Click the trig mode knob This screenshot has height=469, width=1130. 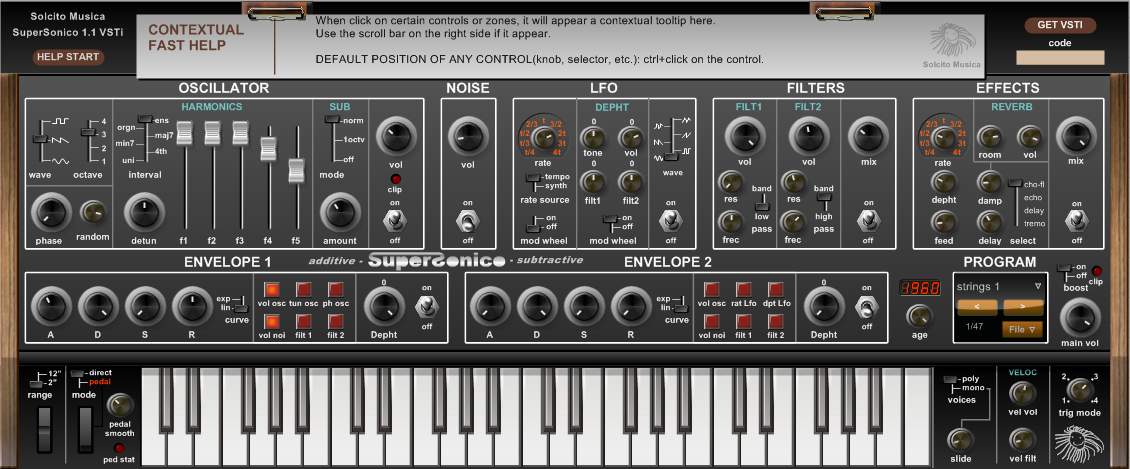tap(1079, 390)
